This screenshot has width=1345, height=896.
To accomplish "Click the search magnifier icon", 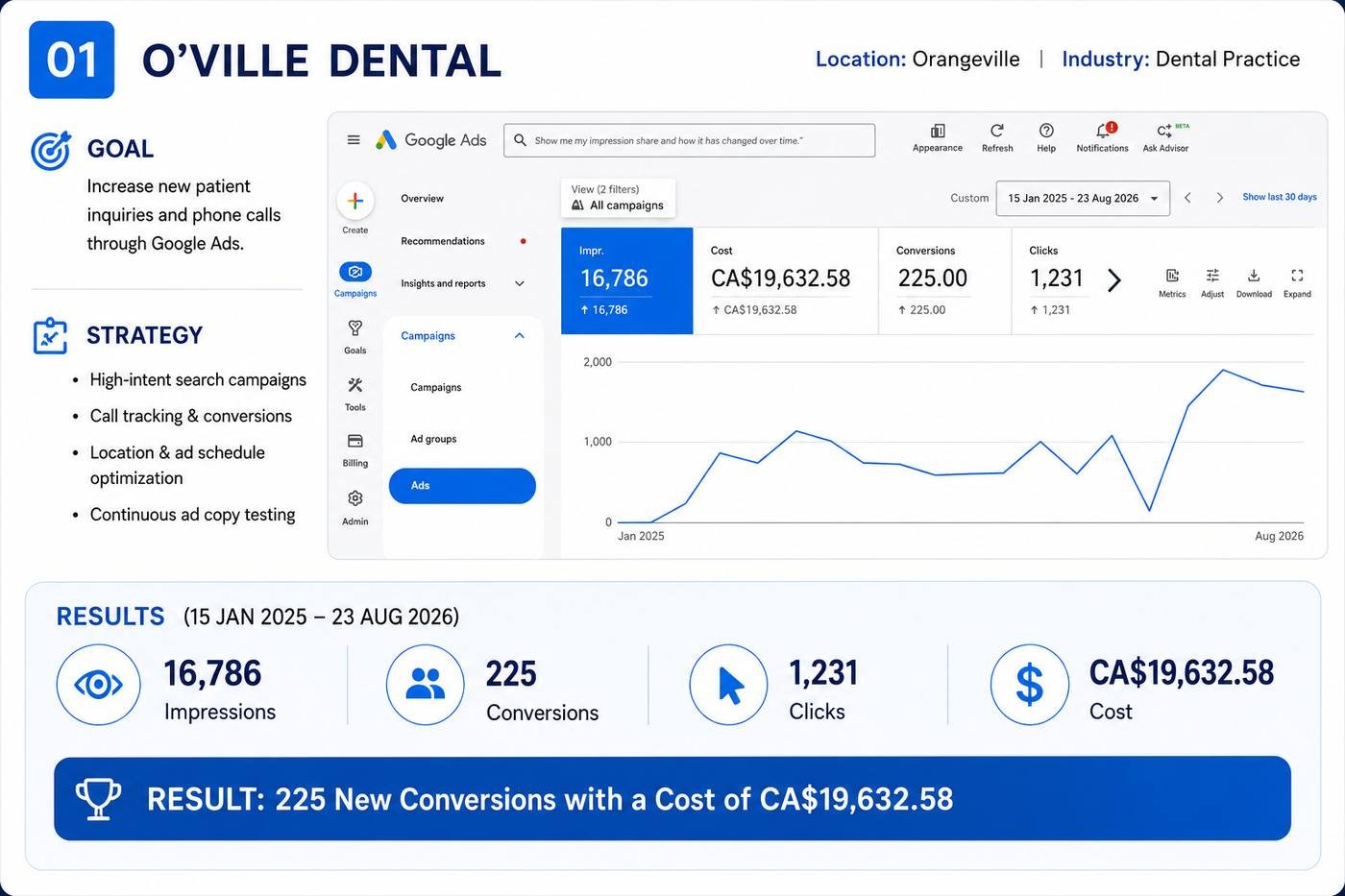I will pyautogui.click(x=520, y=140).
